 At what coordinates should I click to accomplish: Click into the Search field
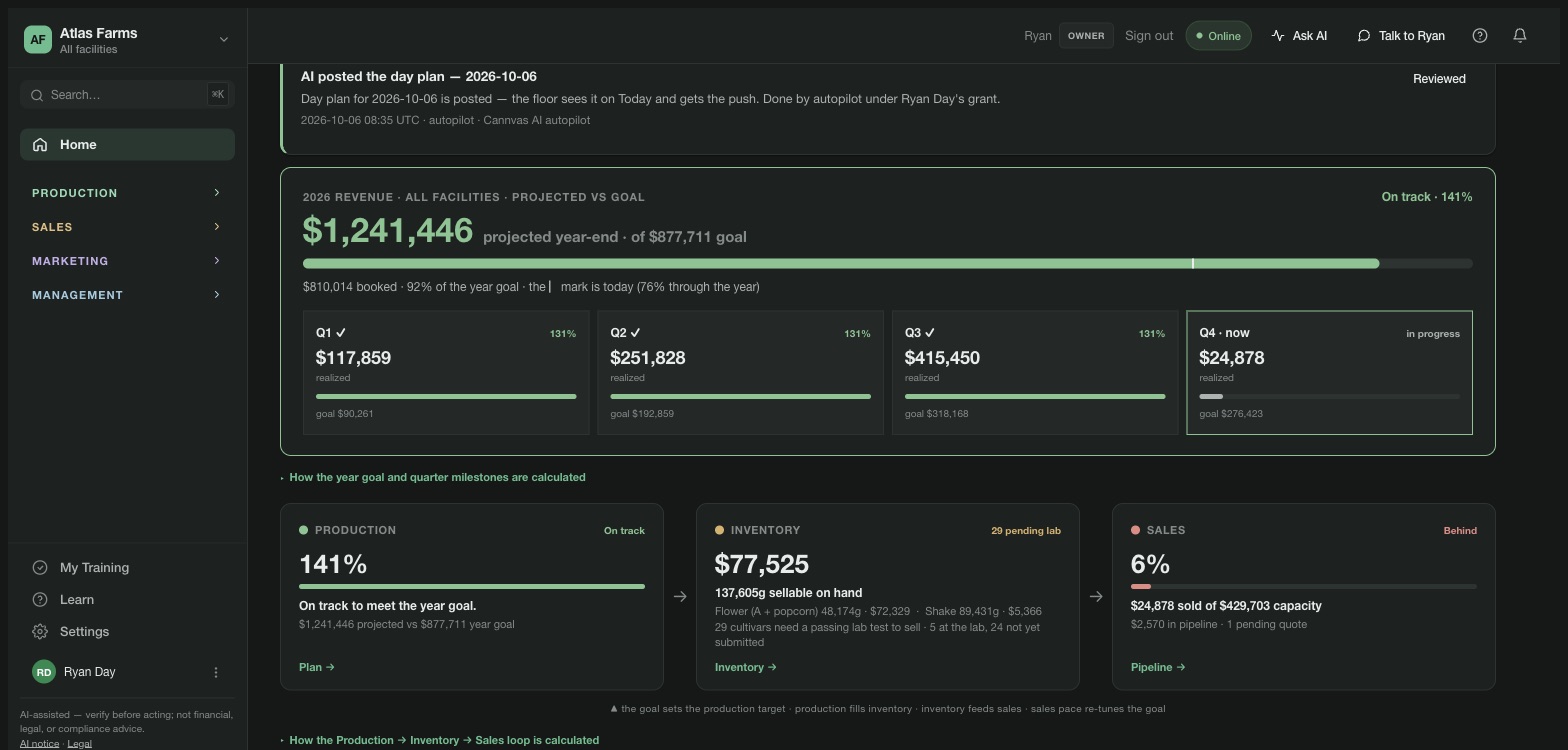point(127,95)
